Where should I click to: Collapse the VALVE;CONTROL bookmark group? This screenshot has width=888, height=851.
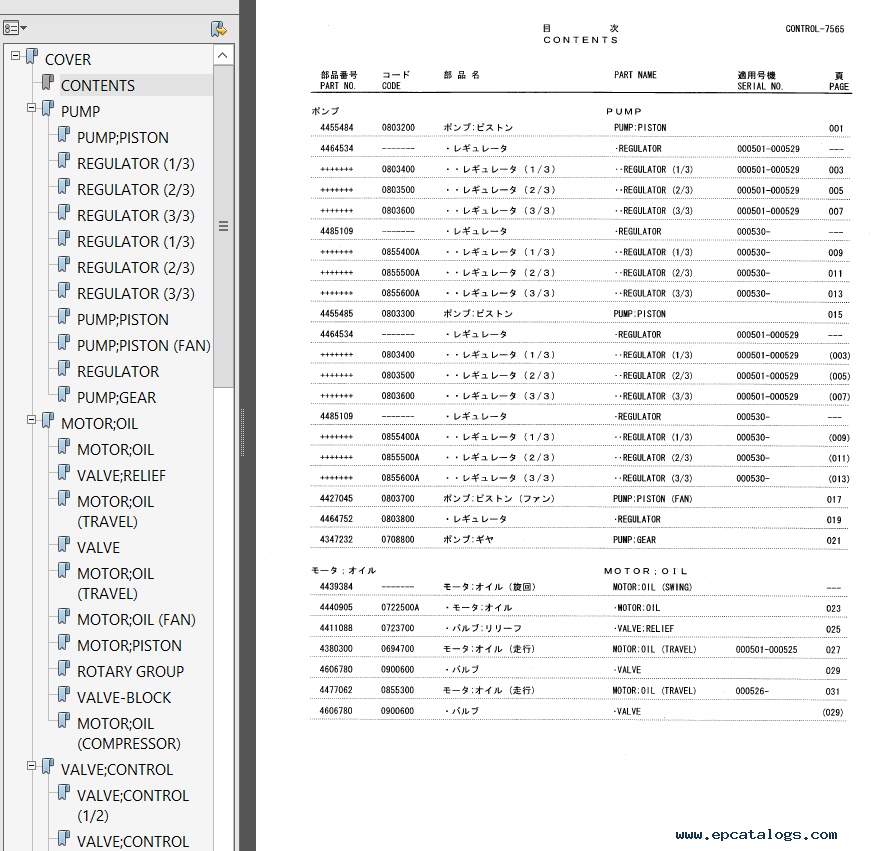click(x=32, y=766)
